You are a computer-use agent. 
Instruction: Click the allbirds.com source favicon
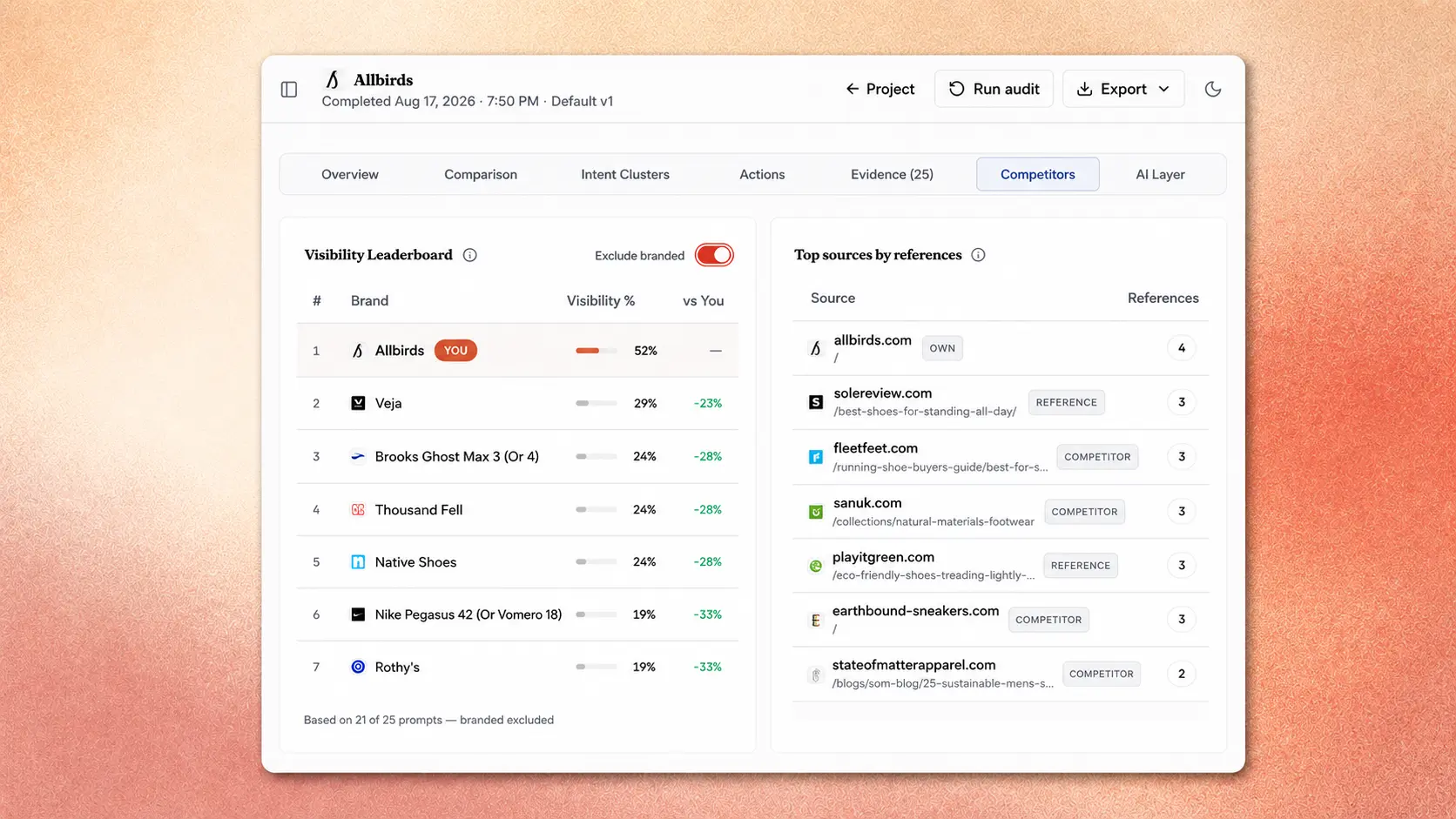tap(816, 348)
